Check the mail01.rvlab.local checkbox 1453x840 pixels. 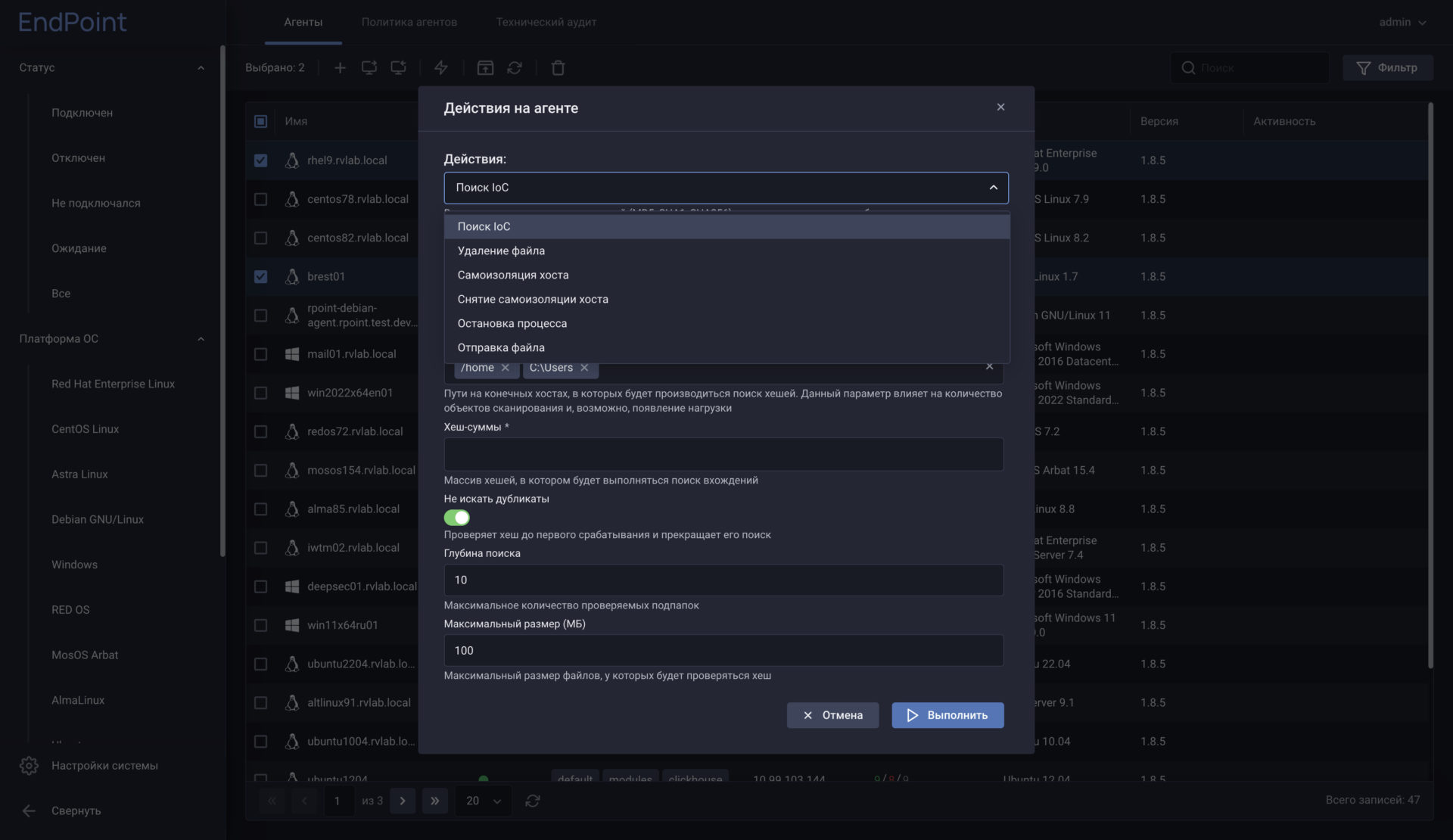[x=260, y=354]
